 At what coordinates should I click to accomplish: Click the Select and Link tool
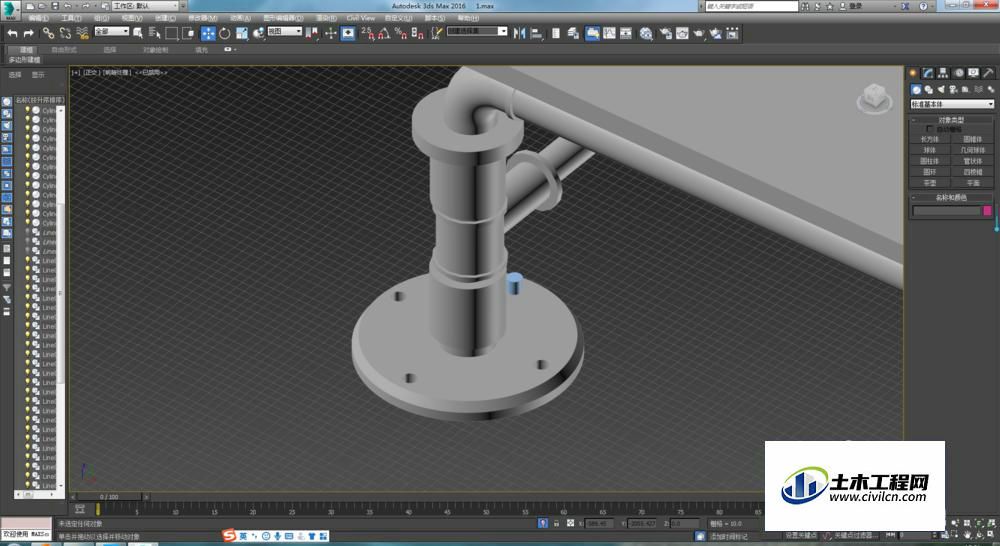[x=48, y=33]
